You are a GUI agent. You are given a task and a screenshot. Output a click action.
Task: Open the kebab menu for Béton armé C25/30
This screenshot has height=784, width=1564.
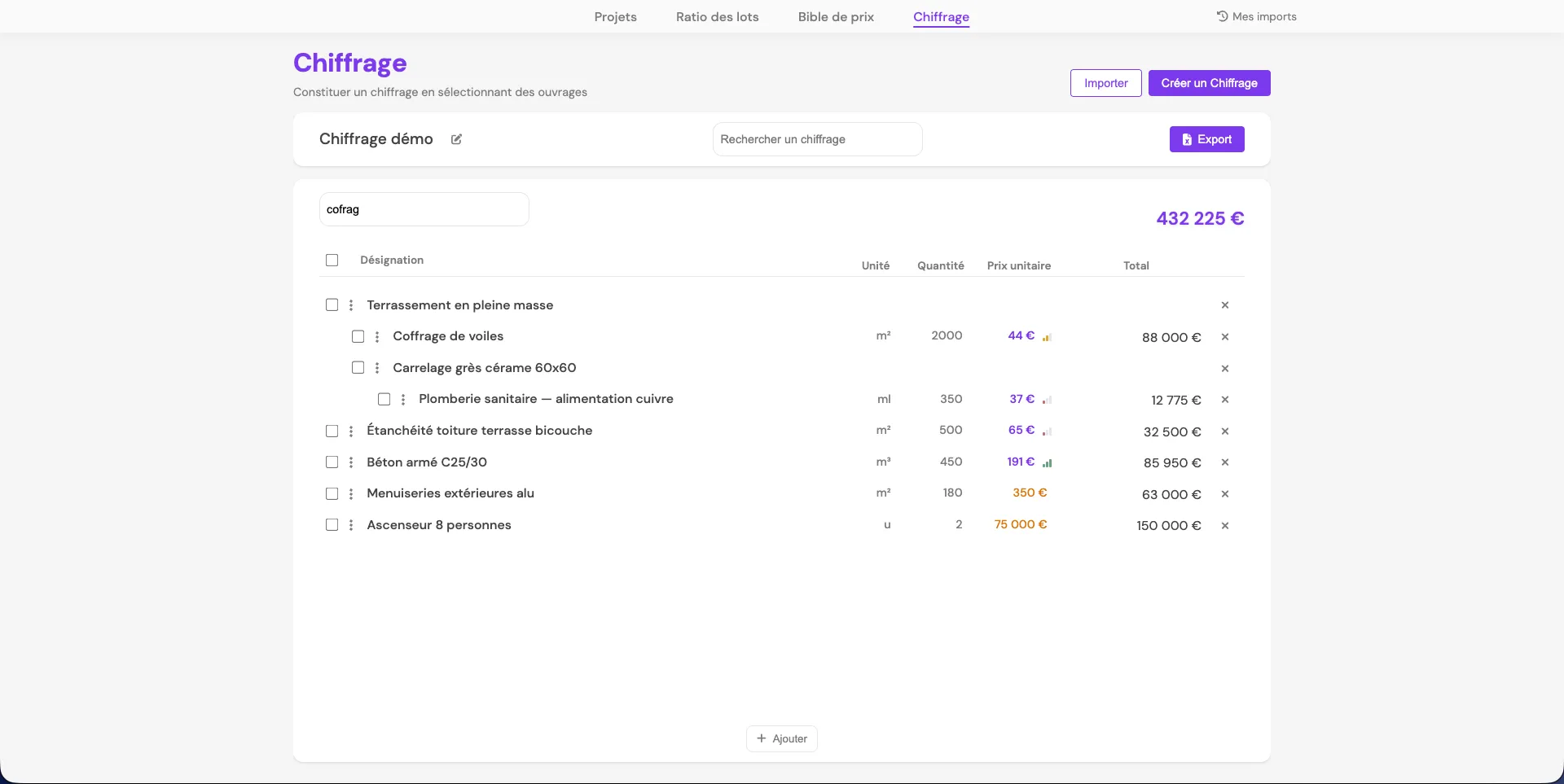tap(351, 462)
